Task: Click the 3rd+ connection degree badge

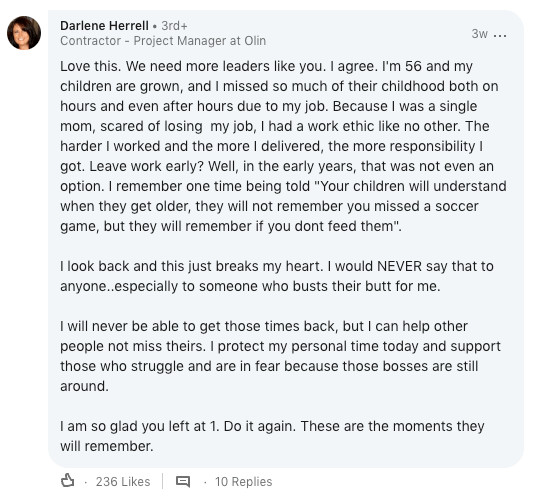Action: pyautogui.click(x=174, y=26)
